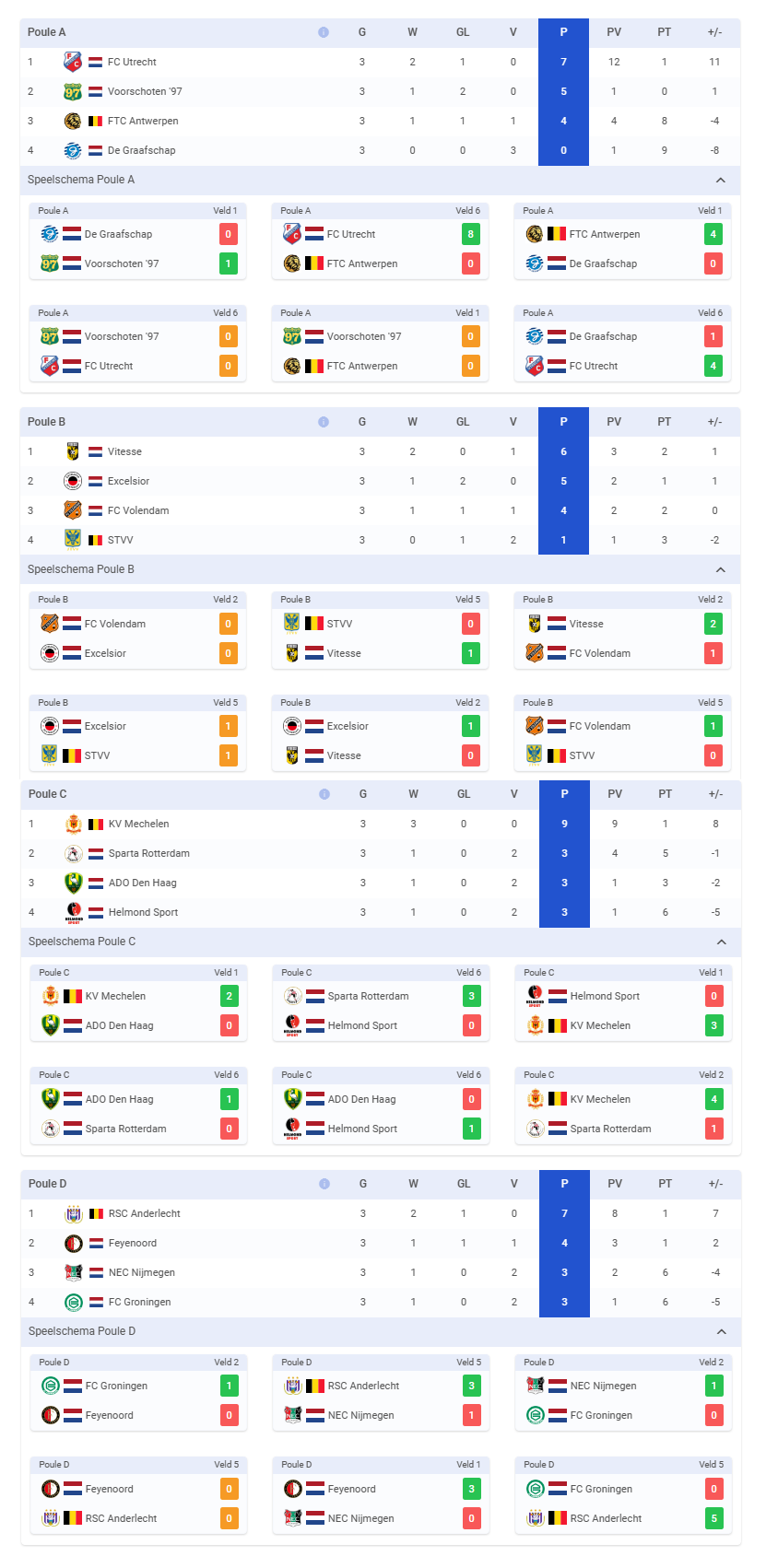The width and height of the screenshot is (778, 1568).
Task: Collapse the Speelschema Poule C section
Action: click(722, 942)
